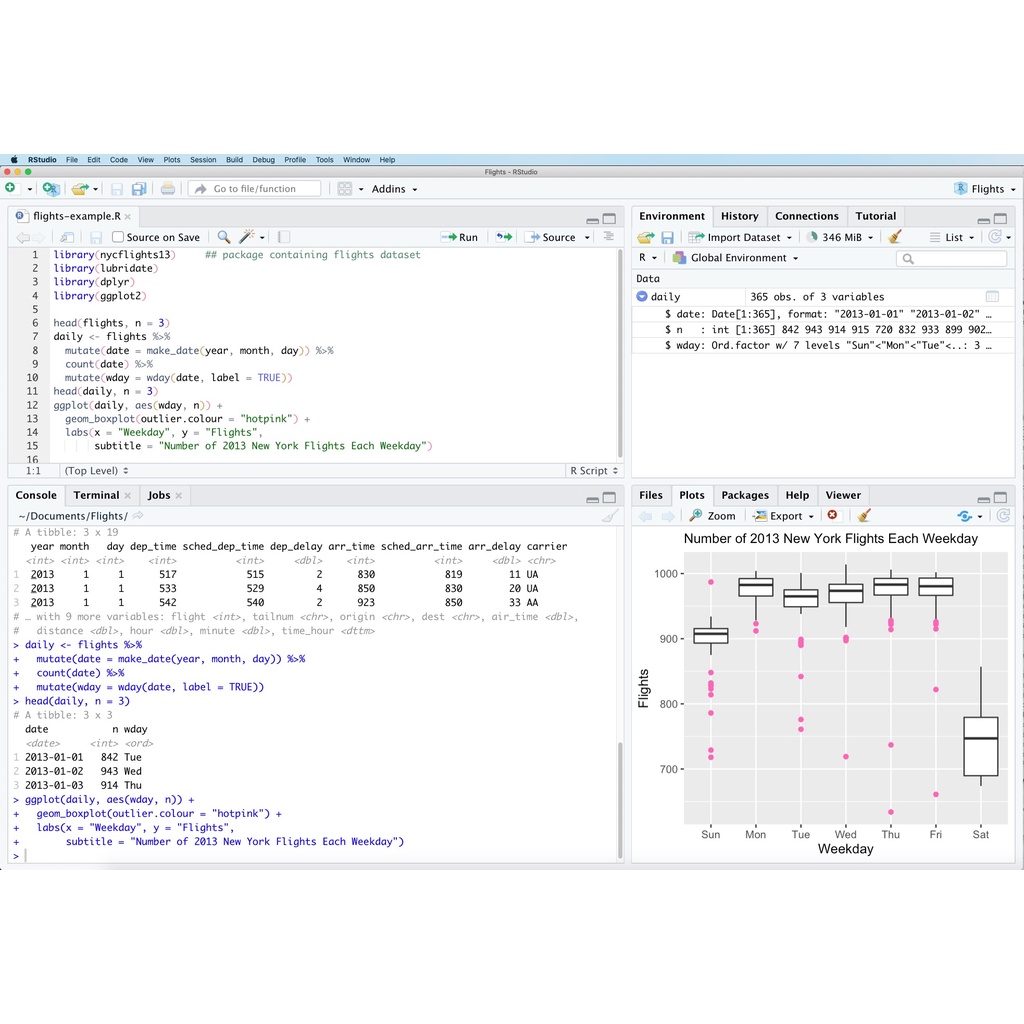Click the compile report notebook icon
The height and width of the screenshot is (1024, 1024).
pyautogui.click(x=284, y=237)
